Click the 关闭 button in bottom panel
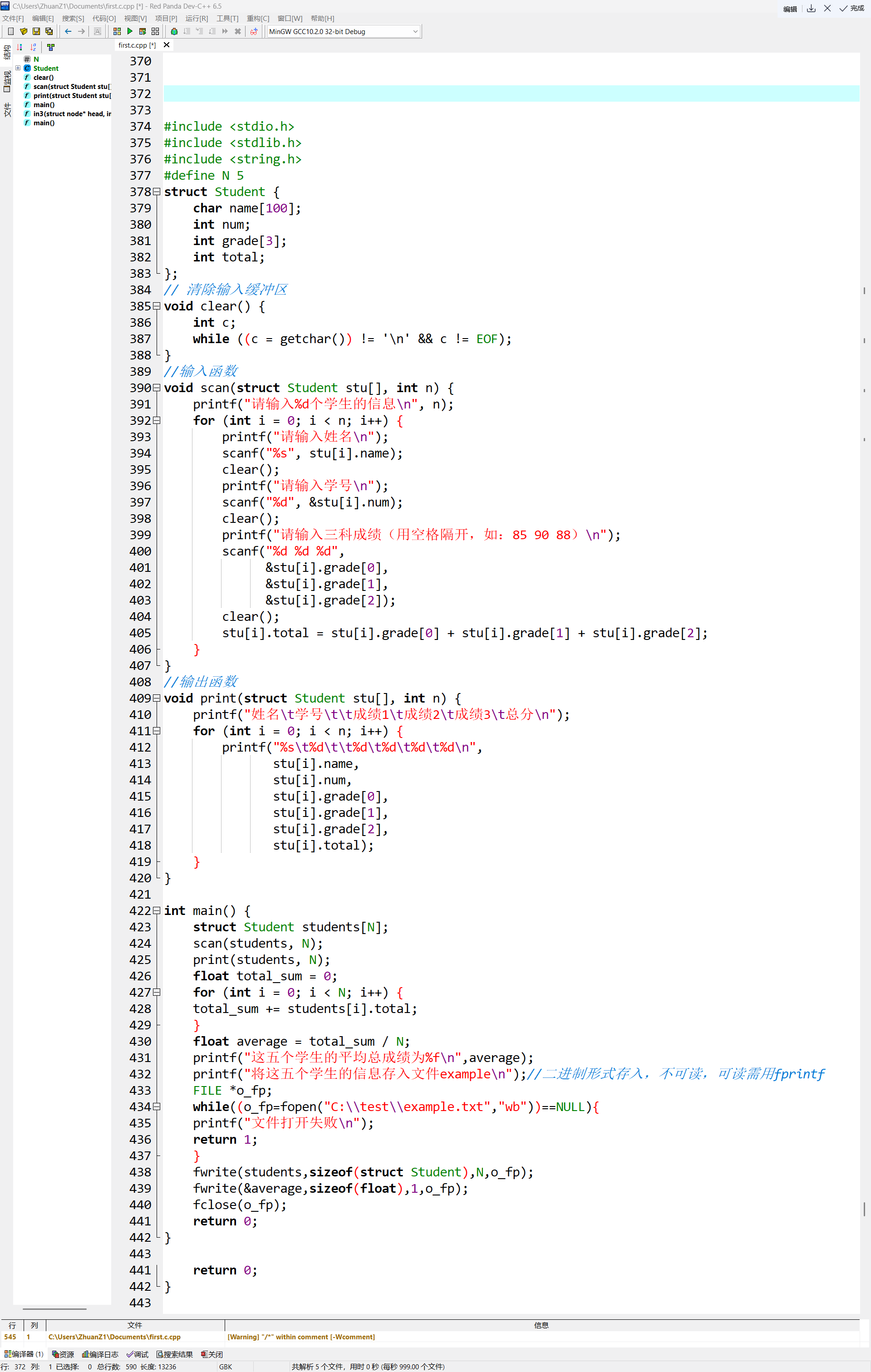Viewport: 871px width, 1372px height. [212, 1354]
